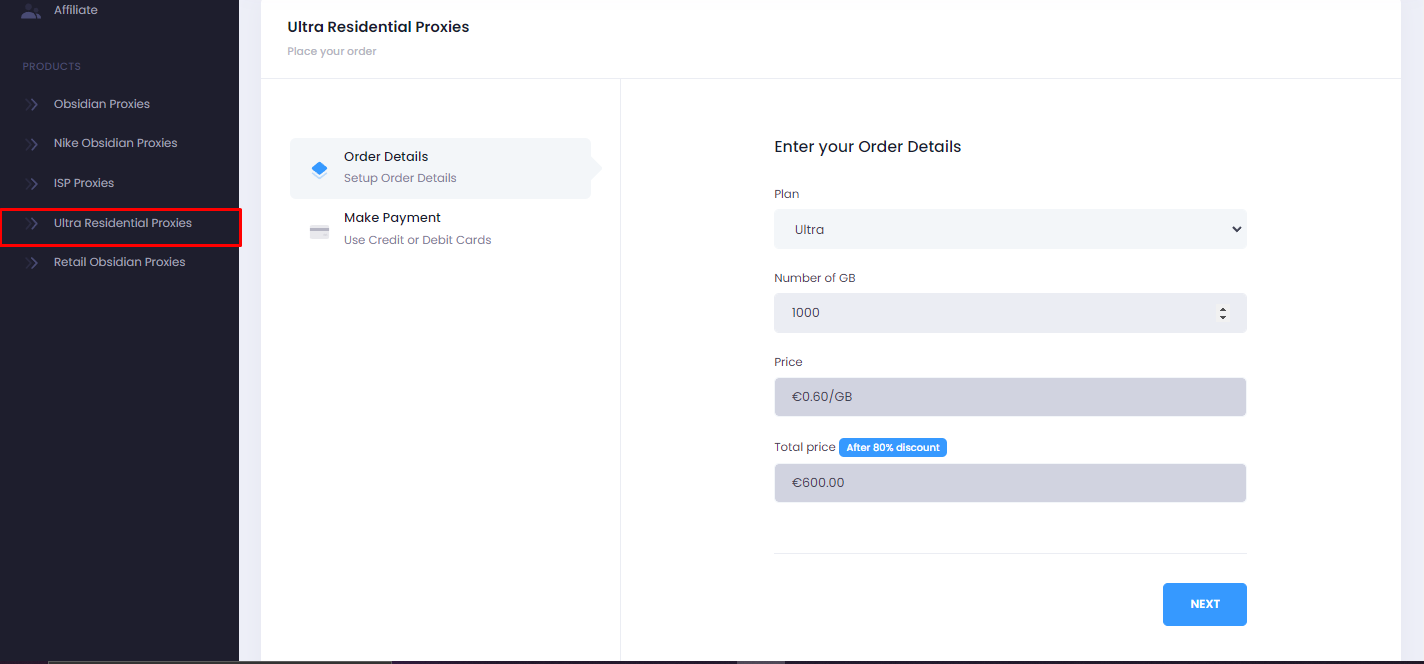This screenshot has height=664, width=1424.
Task: Select the Order Details step
Action: pos(440,168)
